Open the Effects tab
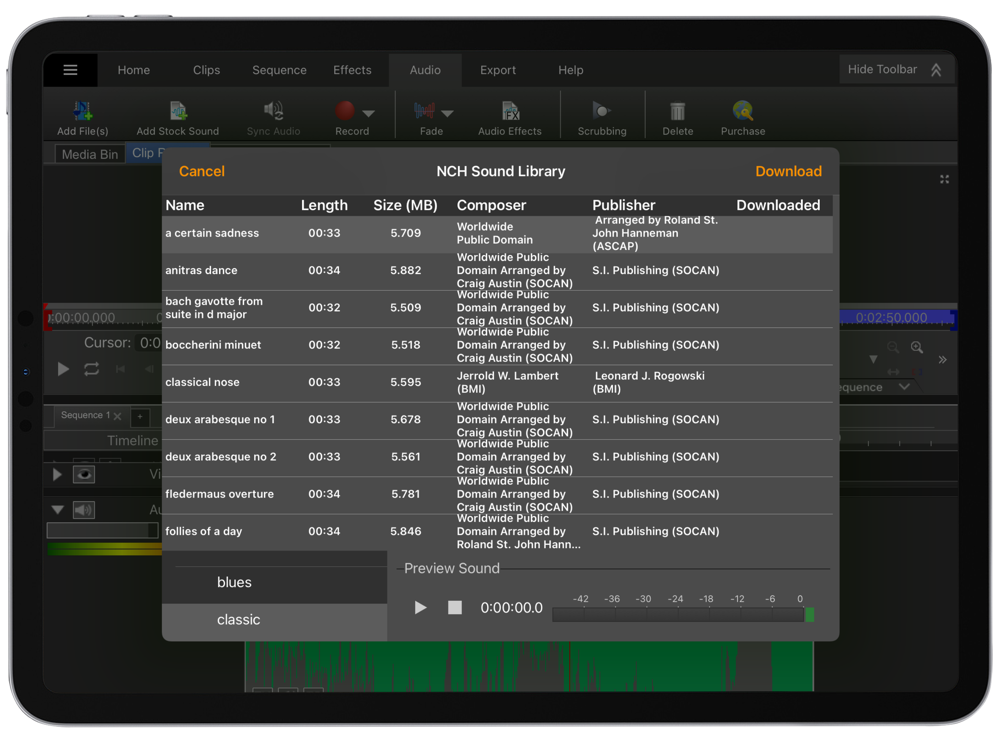Viewport: 1000px width, 750px height. click(x=352, y=70)
